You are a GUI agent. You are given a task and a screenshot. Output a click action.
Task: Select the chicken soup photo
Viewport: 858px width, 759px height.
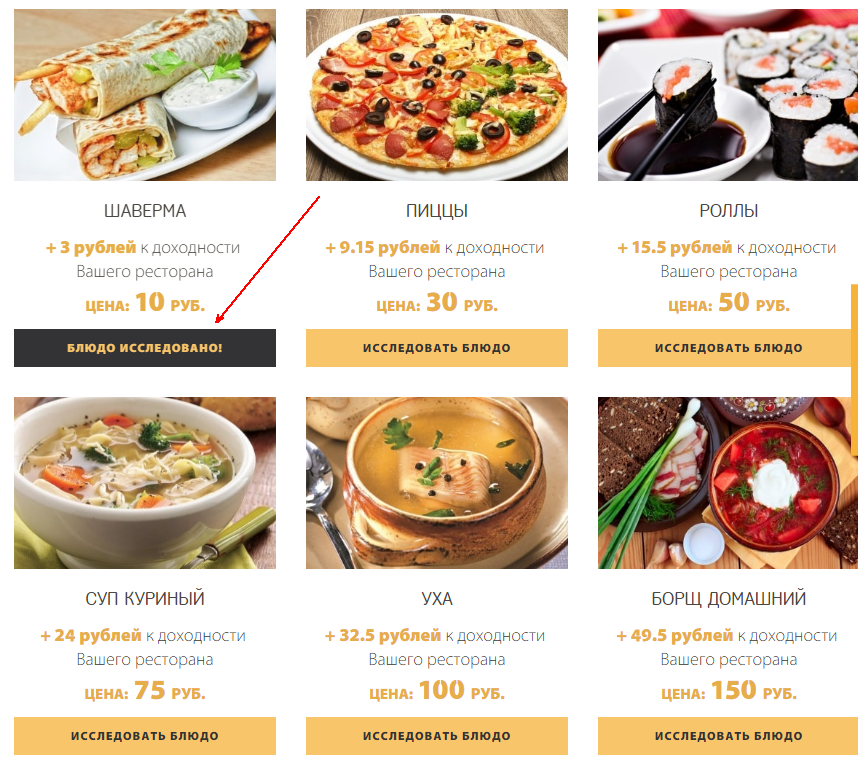[145, 483]
